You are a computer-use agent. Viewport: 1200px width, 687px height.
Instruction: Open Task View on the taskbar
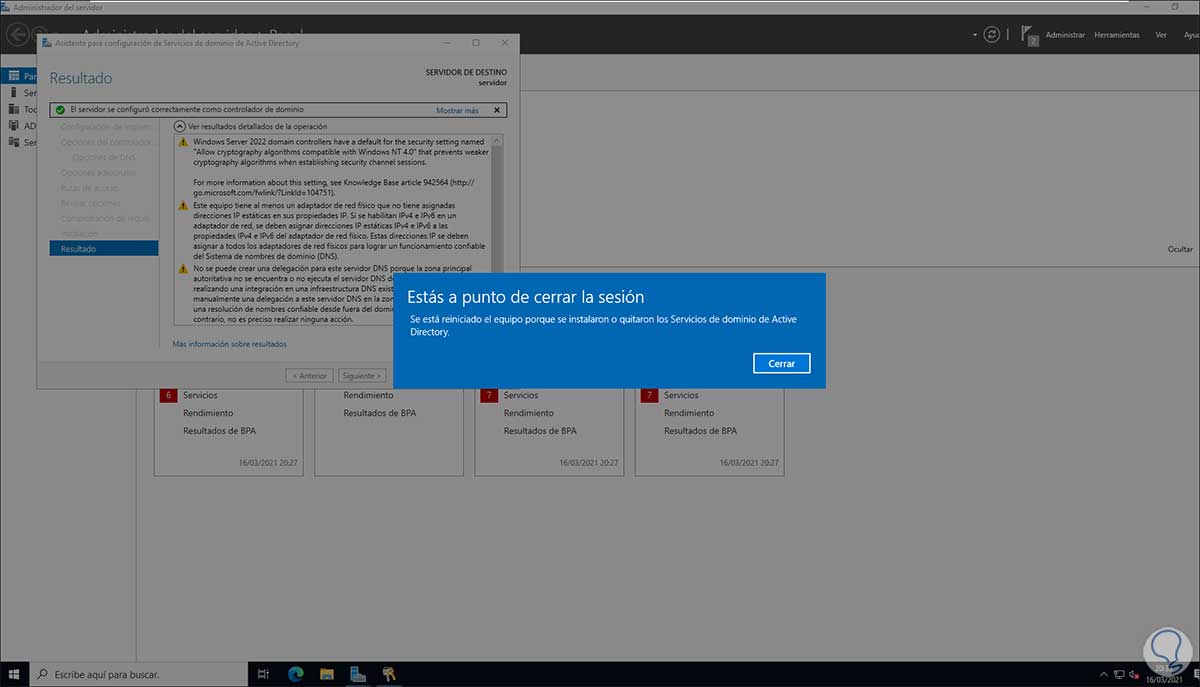[x=264, y=673]
